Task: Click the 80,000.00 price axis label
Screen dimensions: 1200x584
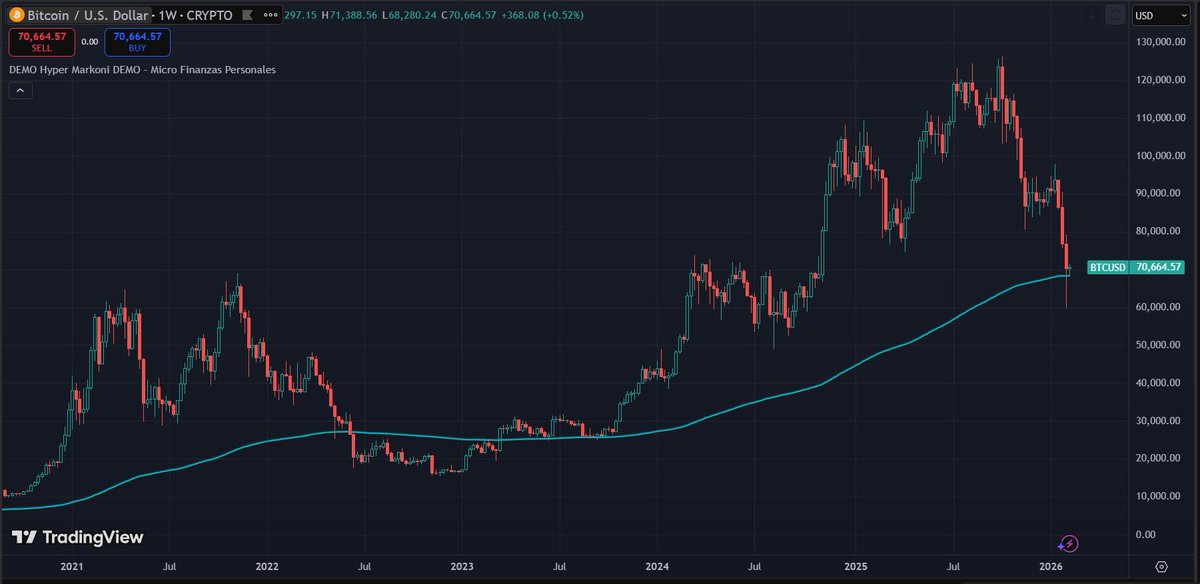Action: [x=1160, y=231]
